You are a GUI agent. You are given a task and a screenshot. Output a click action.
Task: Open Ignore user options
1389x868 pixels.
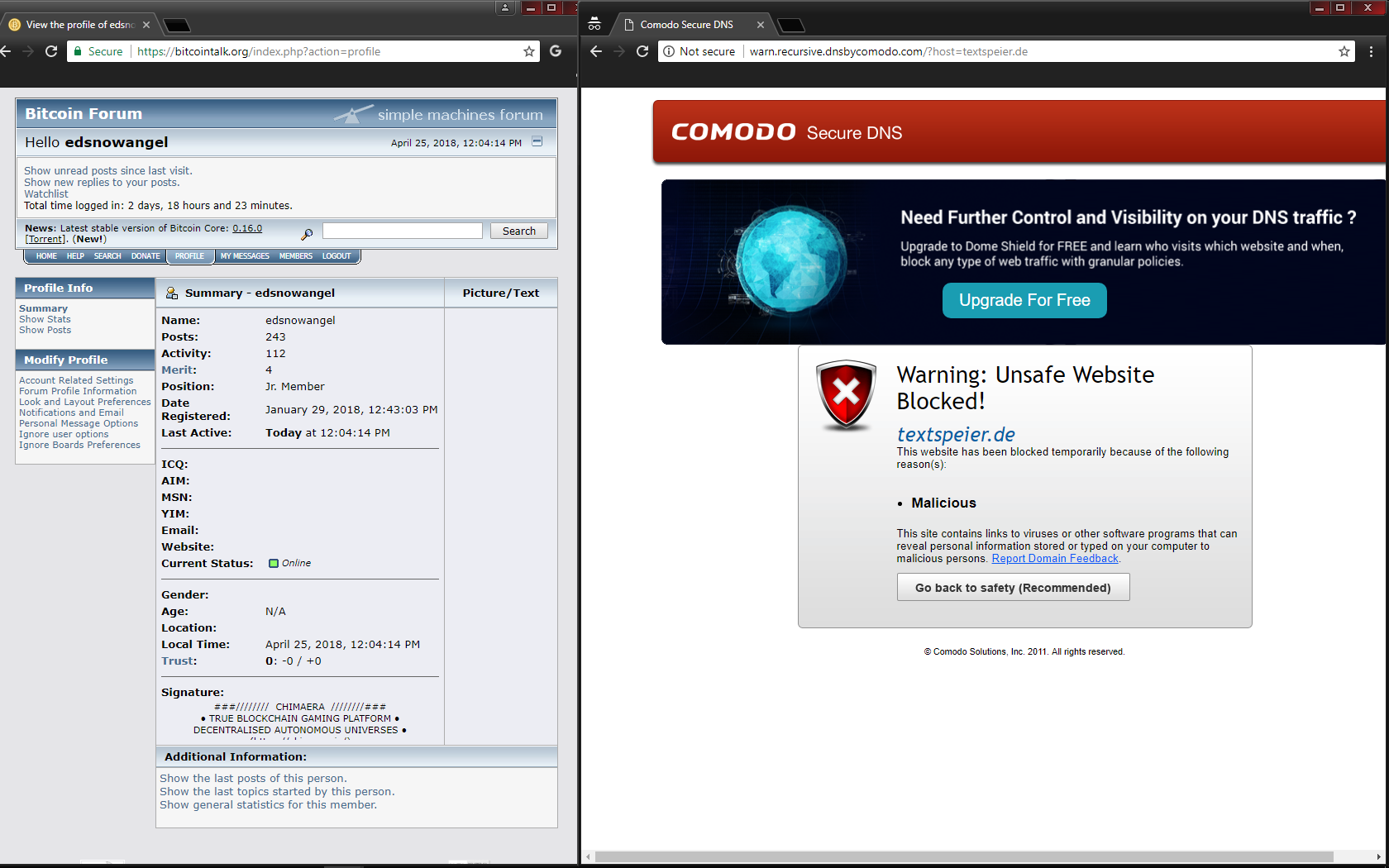[x=64, y=434]
